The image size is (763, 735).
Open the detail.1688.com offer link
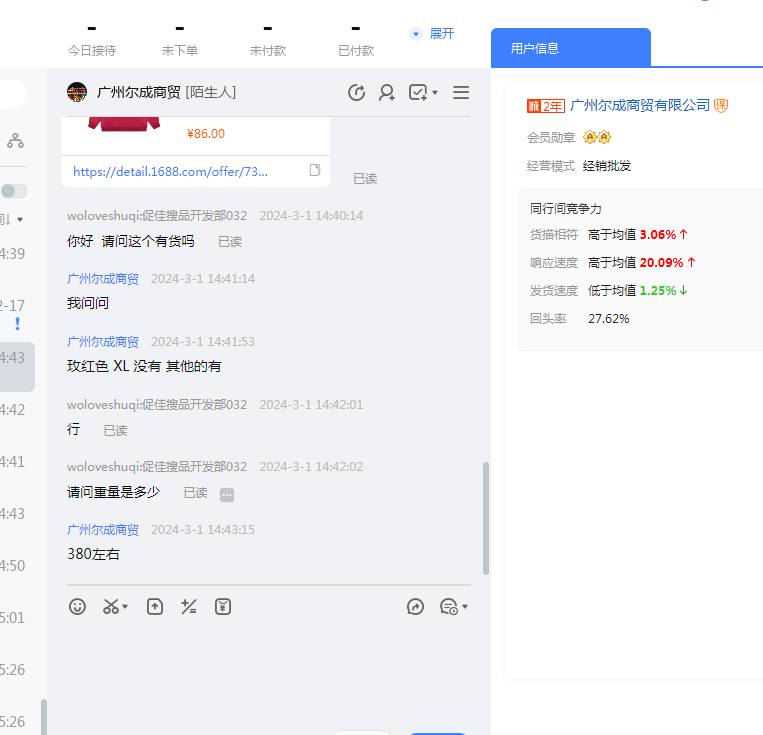tap(170, 171)
